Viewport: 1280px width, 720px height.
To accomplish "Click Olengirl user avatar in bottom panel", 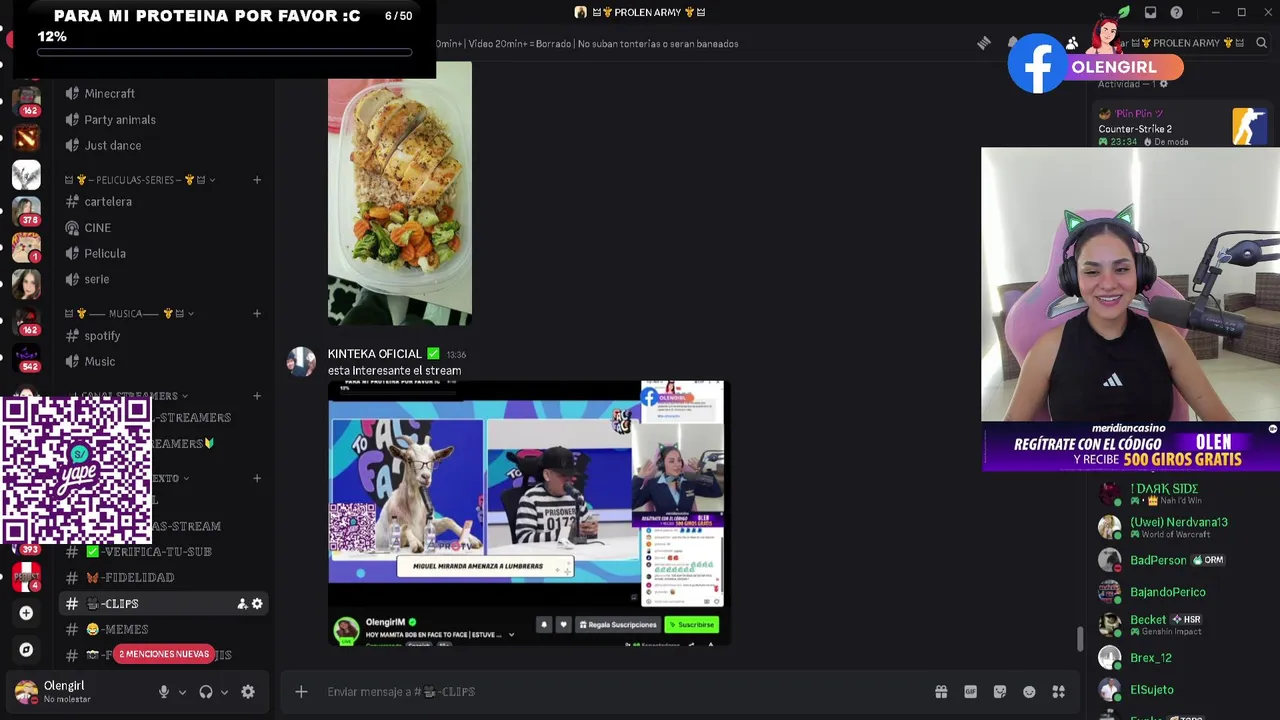I will point(26,691).
